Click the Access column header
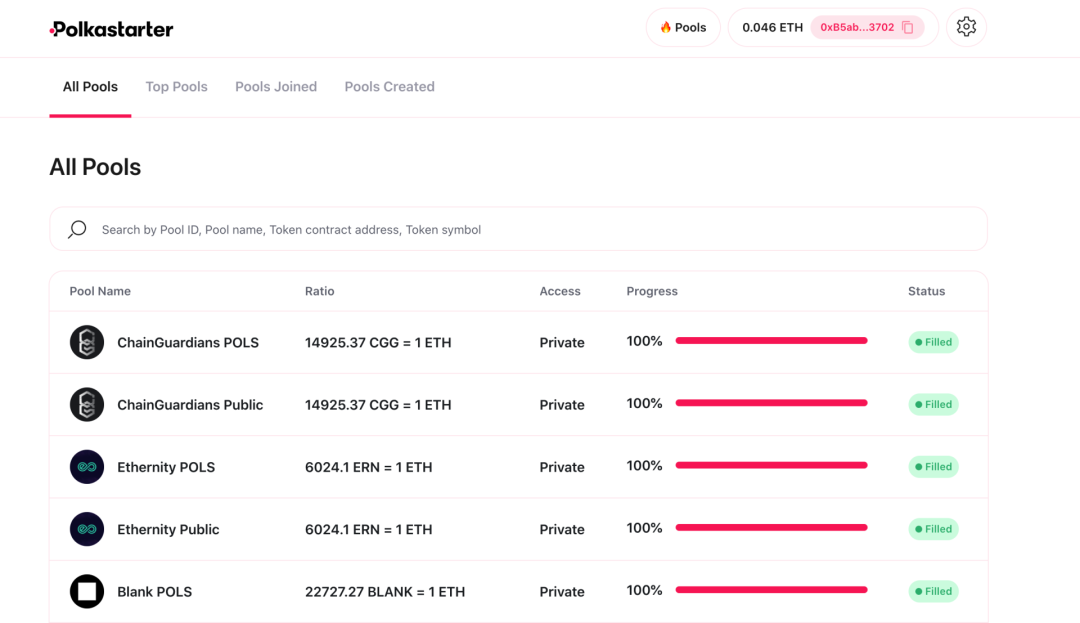 tap(560, 291)
